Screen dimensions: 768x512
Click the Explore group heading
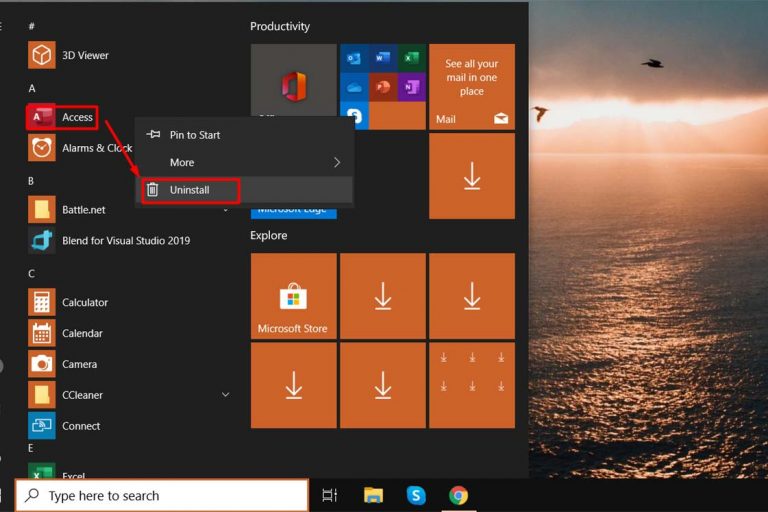coord(268,235)
